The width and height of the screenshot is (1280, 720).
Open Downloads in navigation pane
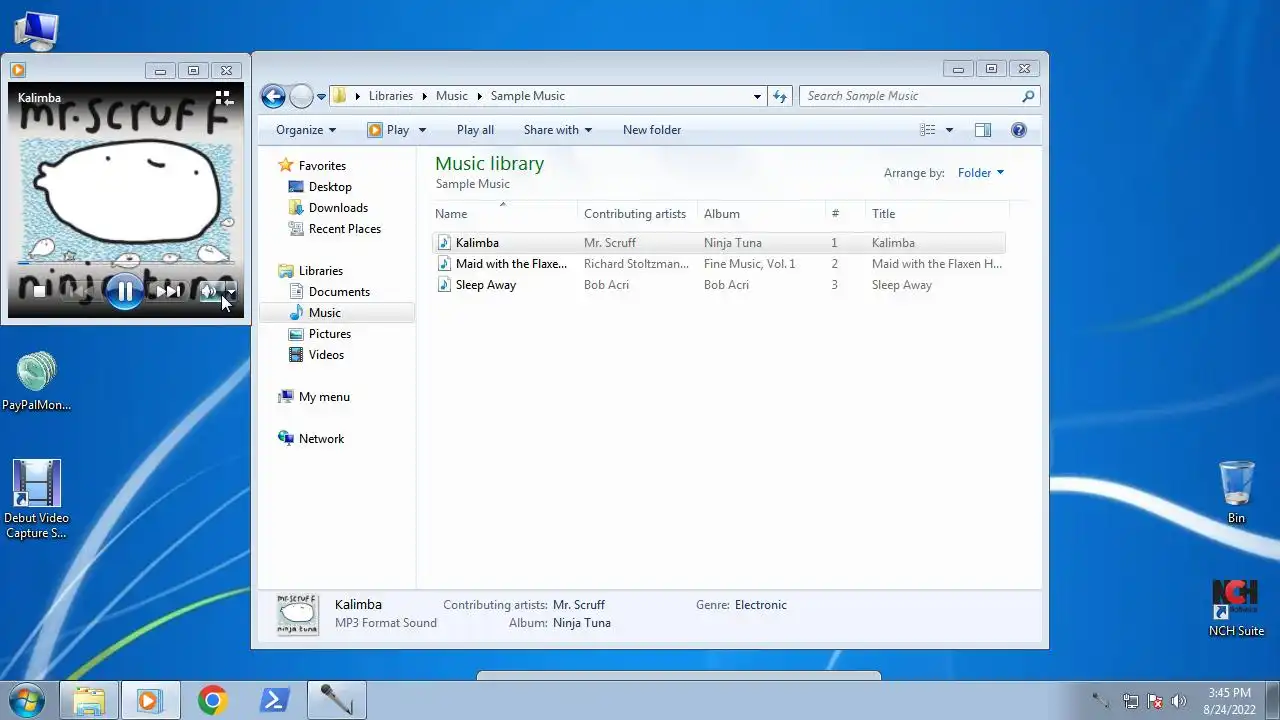click(328, 208)
